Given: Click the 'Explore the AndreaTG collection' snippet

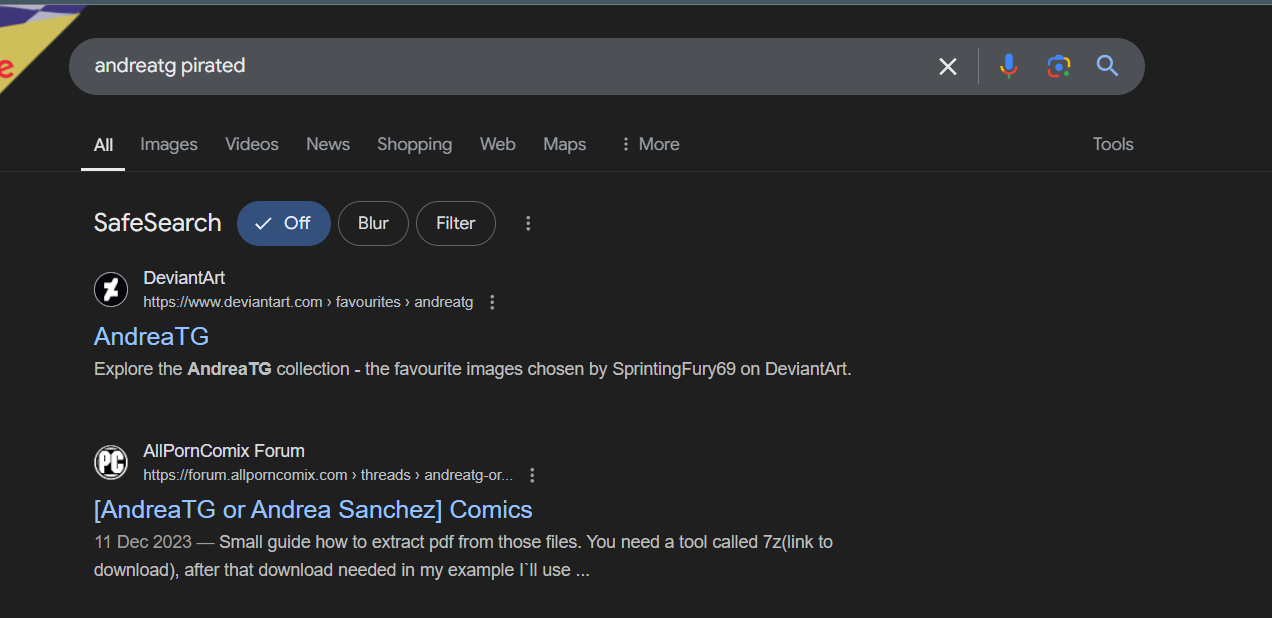Looking at the screenshot, I should [x=472, y=369].
